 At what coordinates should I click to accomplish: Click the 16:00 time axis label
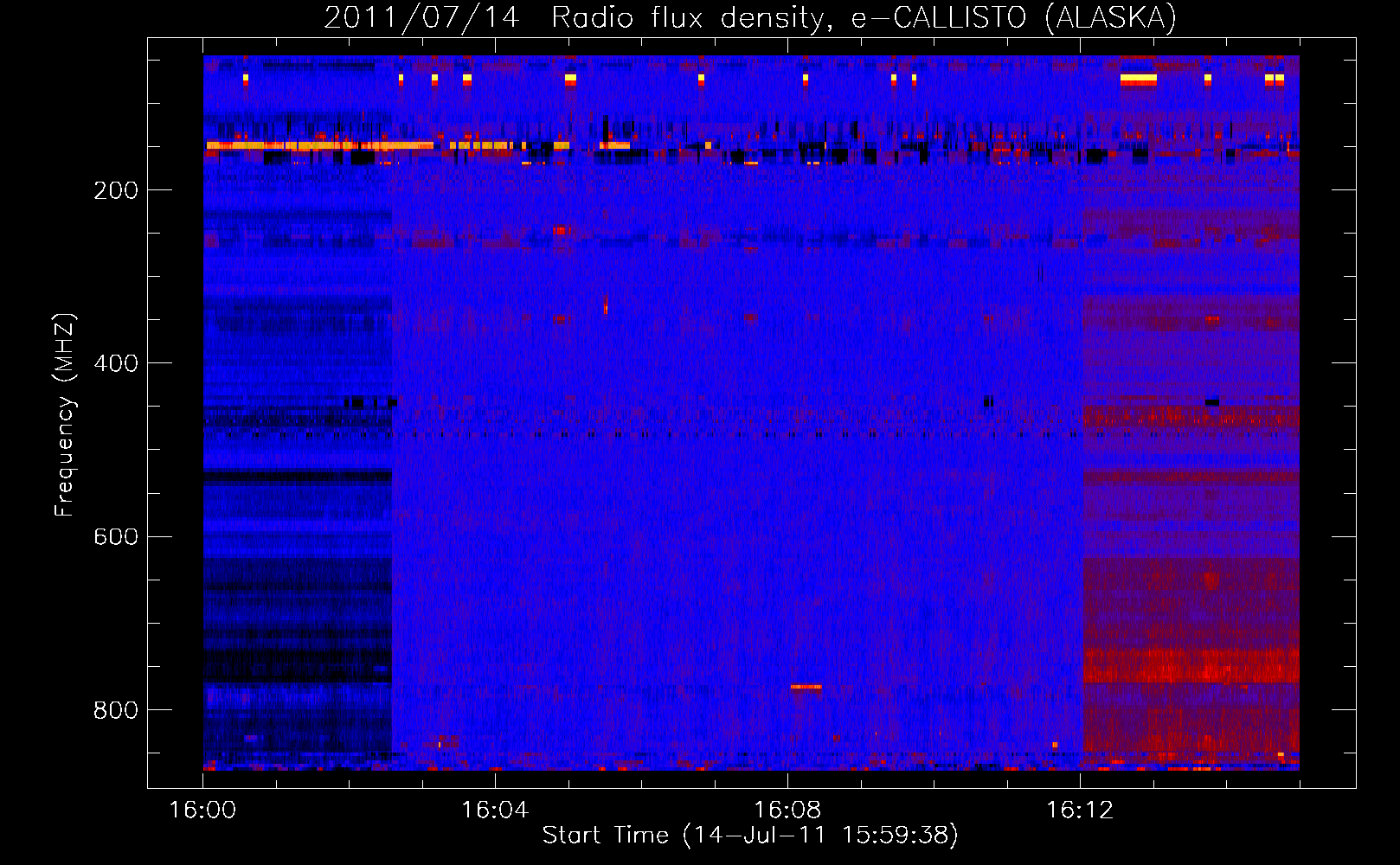(202, 811)
